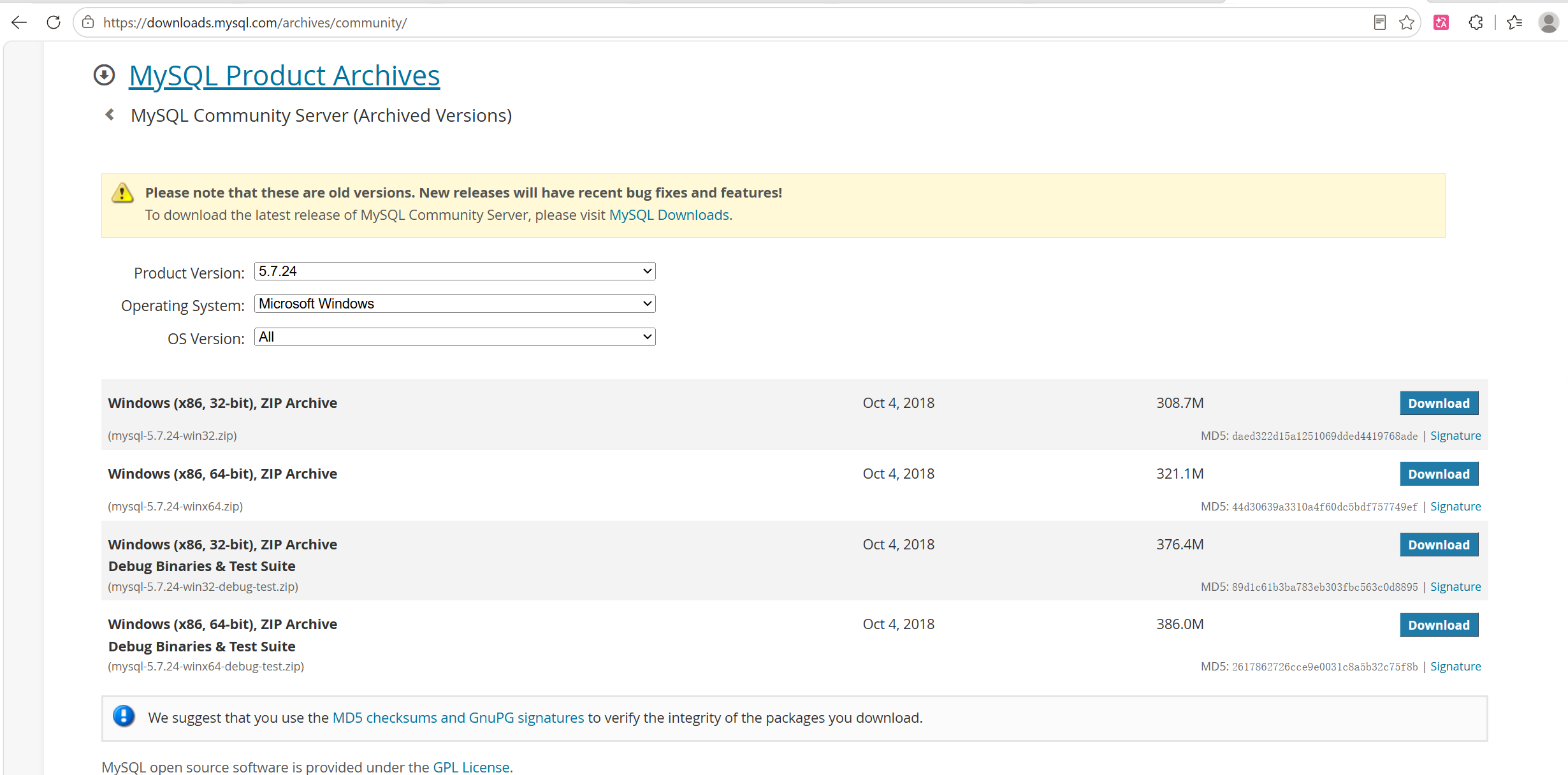Open the translate extension icon
Viewport: 1568px width, 775px height.
click(1441, 23)
